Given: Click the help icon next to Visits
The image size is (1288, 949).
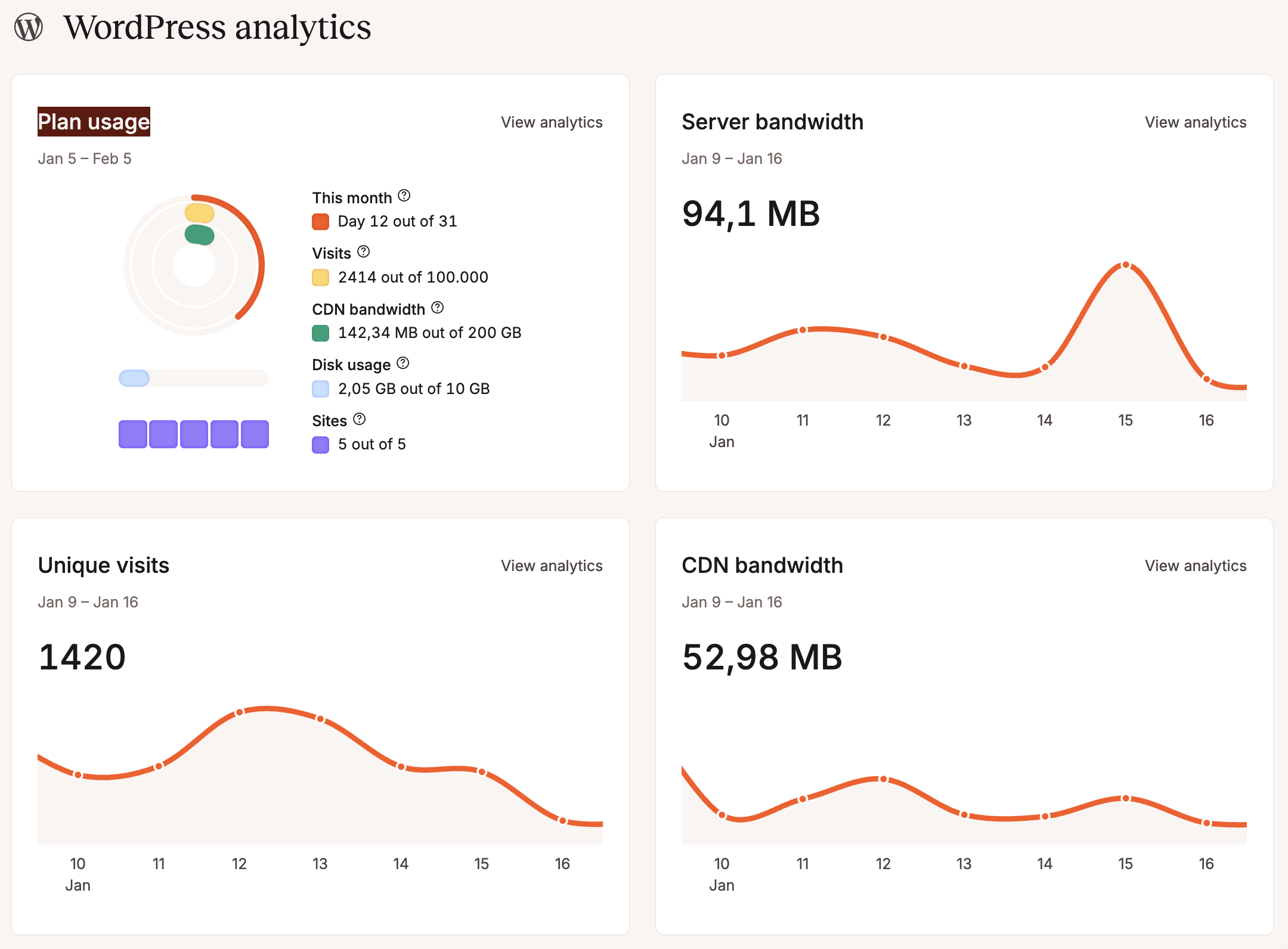Looking at the screenshot, I should pos(363,252).
